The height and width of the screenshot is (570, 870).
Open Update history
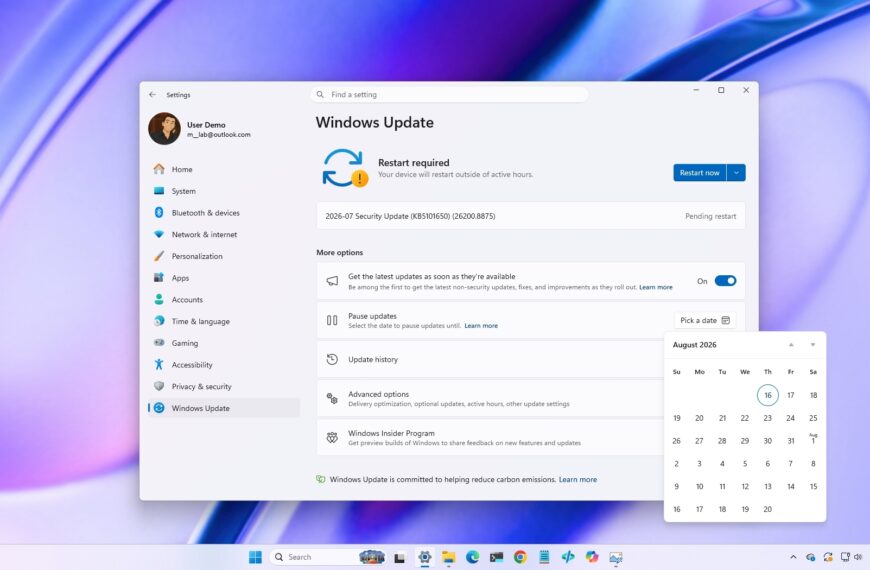pos(490,360)
